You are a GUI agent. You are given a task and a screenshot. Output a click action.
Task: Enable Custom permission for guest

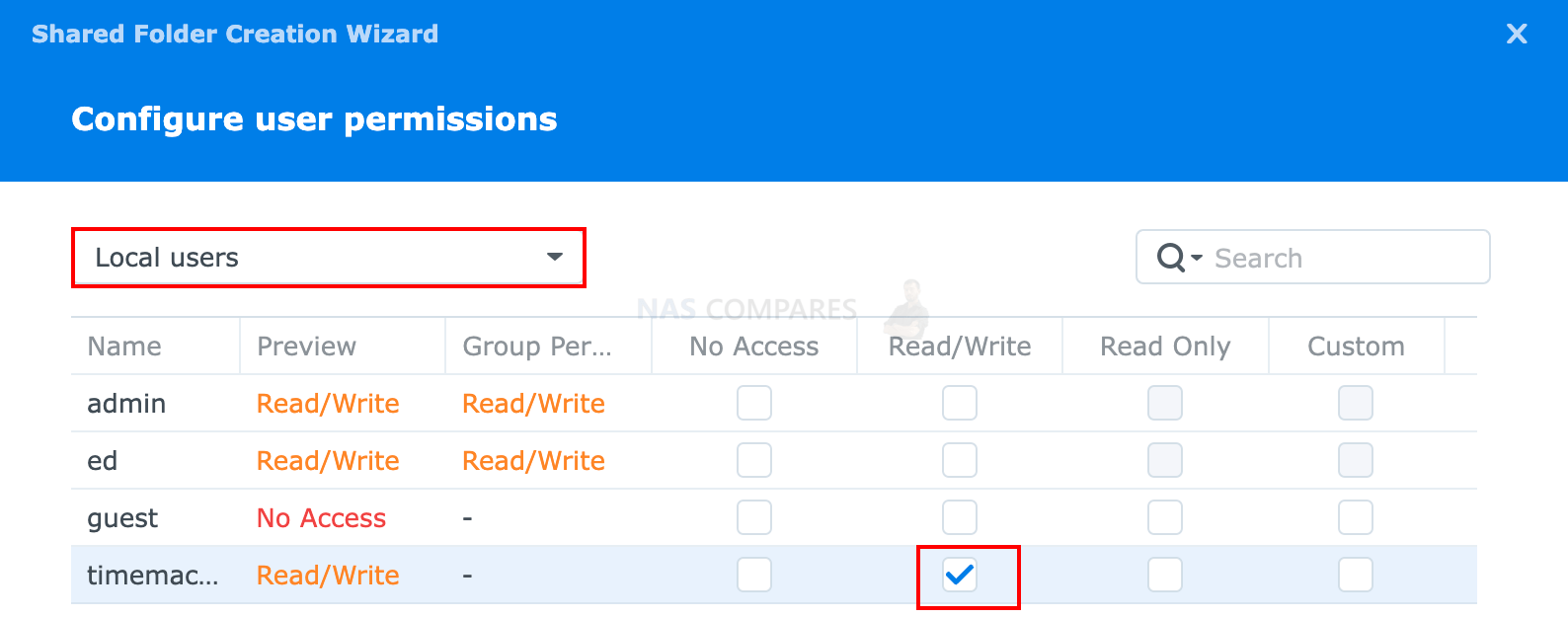coord(1354,517)
